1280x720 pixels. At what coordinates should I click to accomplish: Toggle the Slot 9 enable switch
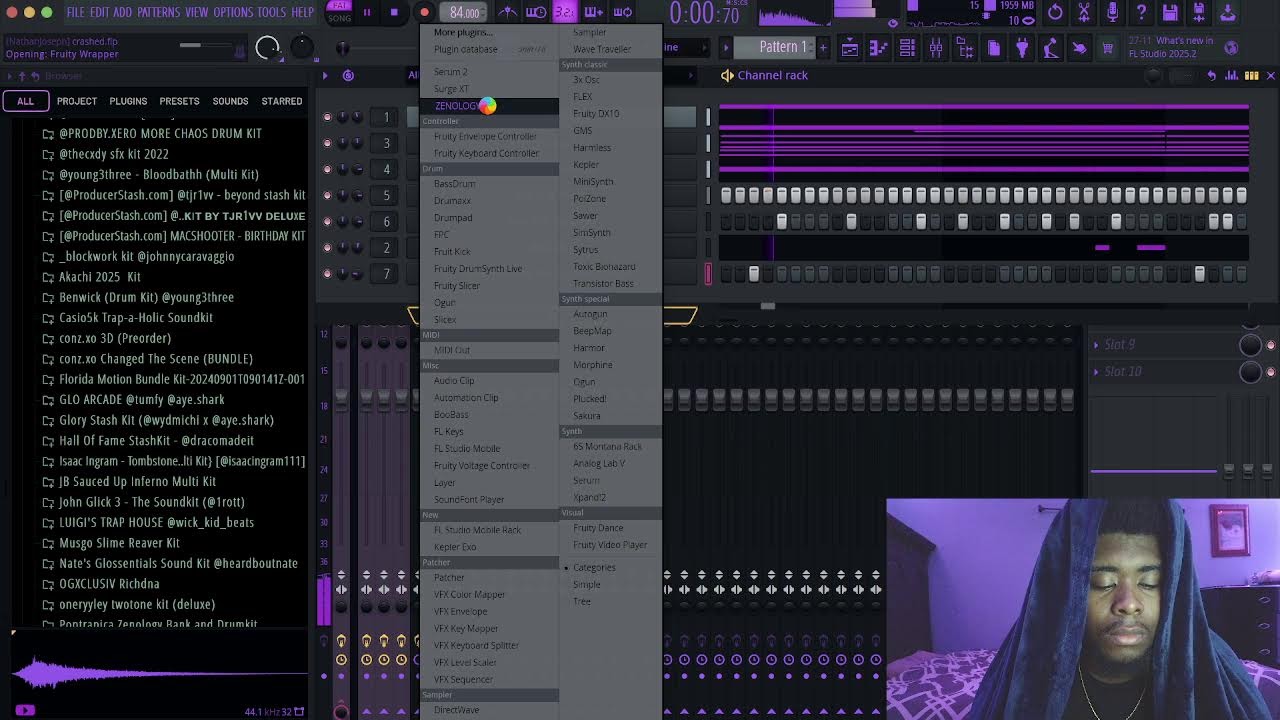point(1271,345)
